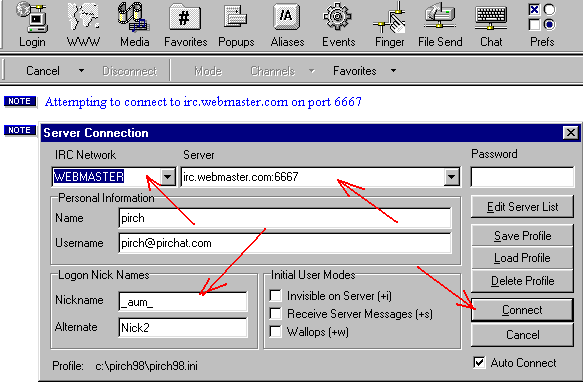Click Cancel in the secondary toolbar
Image resolution: width=583 pixels, height=384 pixels.
click(x=42, y=71)
